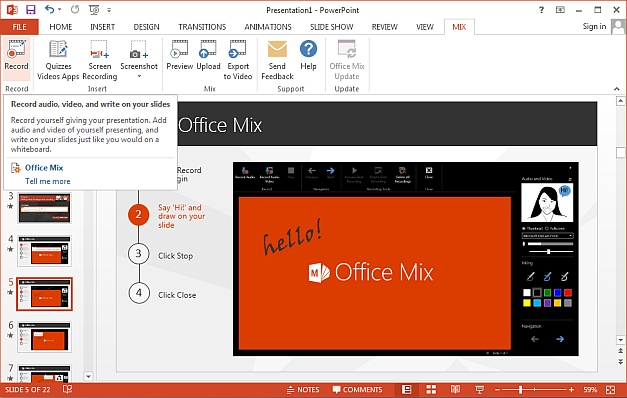Click the 59% zoom level
Screen dimensions: 627x398
coord(590,390)
